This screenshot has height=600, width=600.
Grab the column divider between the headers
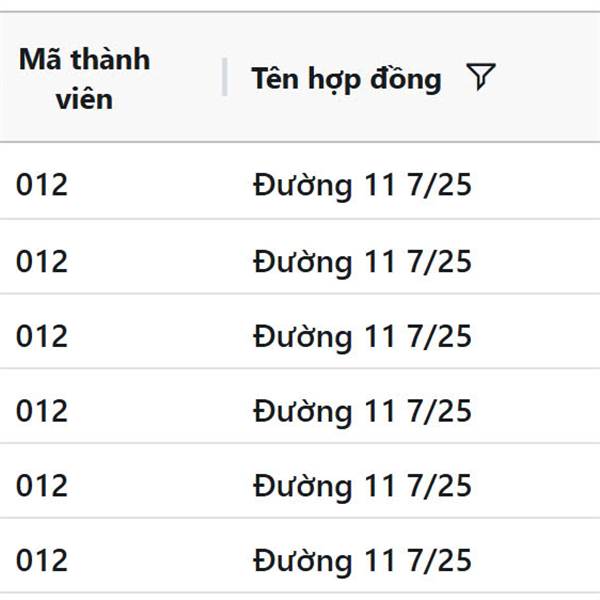point(225,77)
